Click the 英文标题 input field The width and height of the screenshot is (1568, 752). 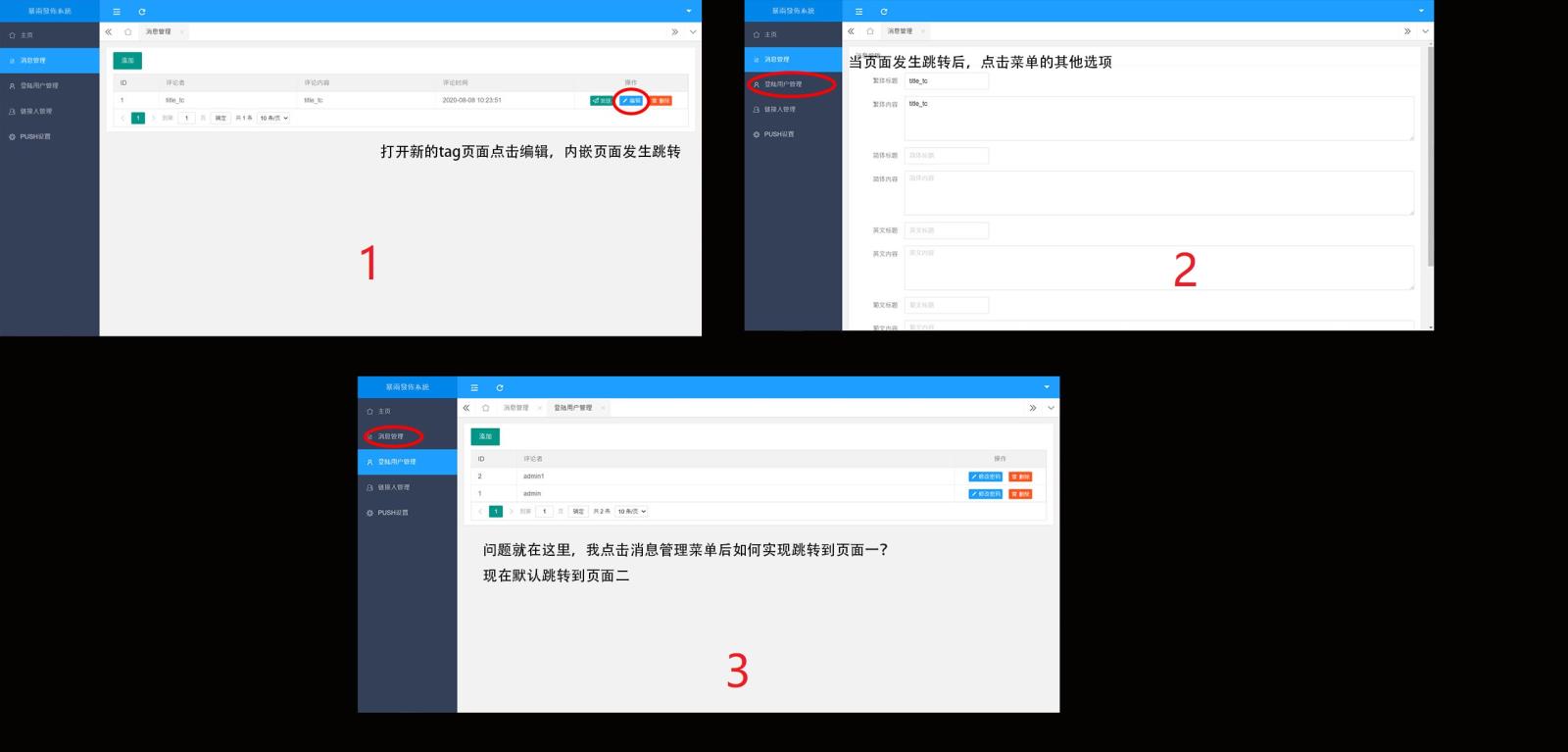pos(947,230)
